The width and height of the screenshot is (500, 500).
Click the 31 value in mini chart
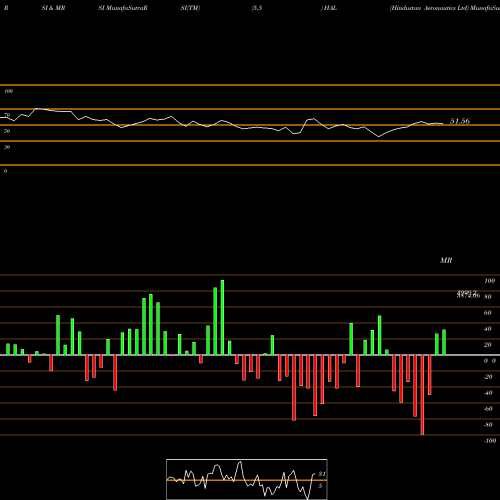(322, 474)
